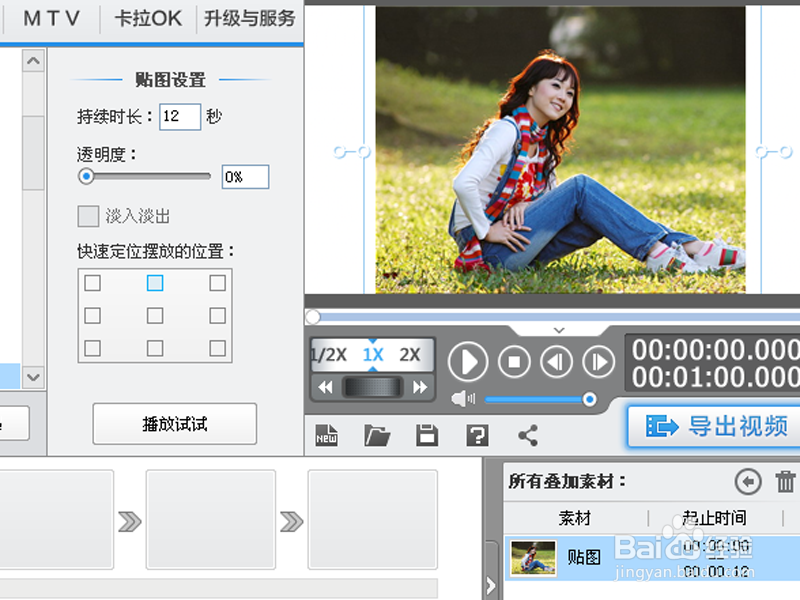This screenshot has width=800, height=600.
Task: Click the Stop playback button
Action: [514, 362]
